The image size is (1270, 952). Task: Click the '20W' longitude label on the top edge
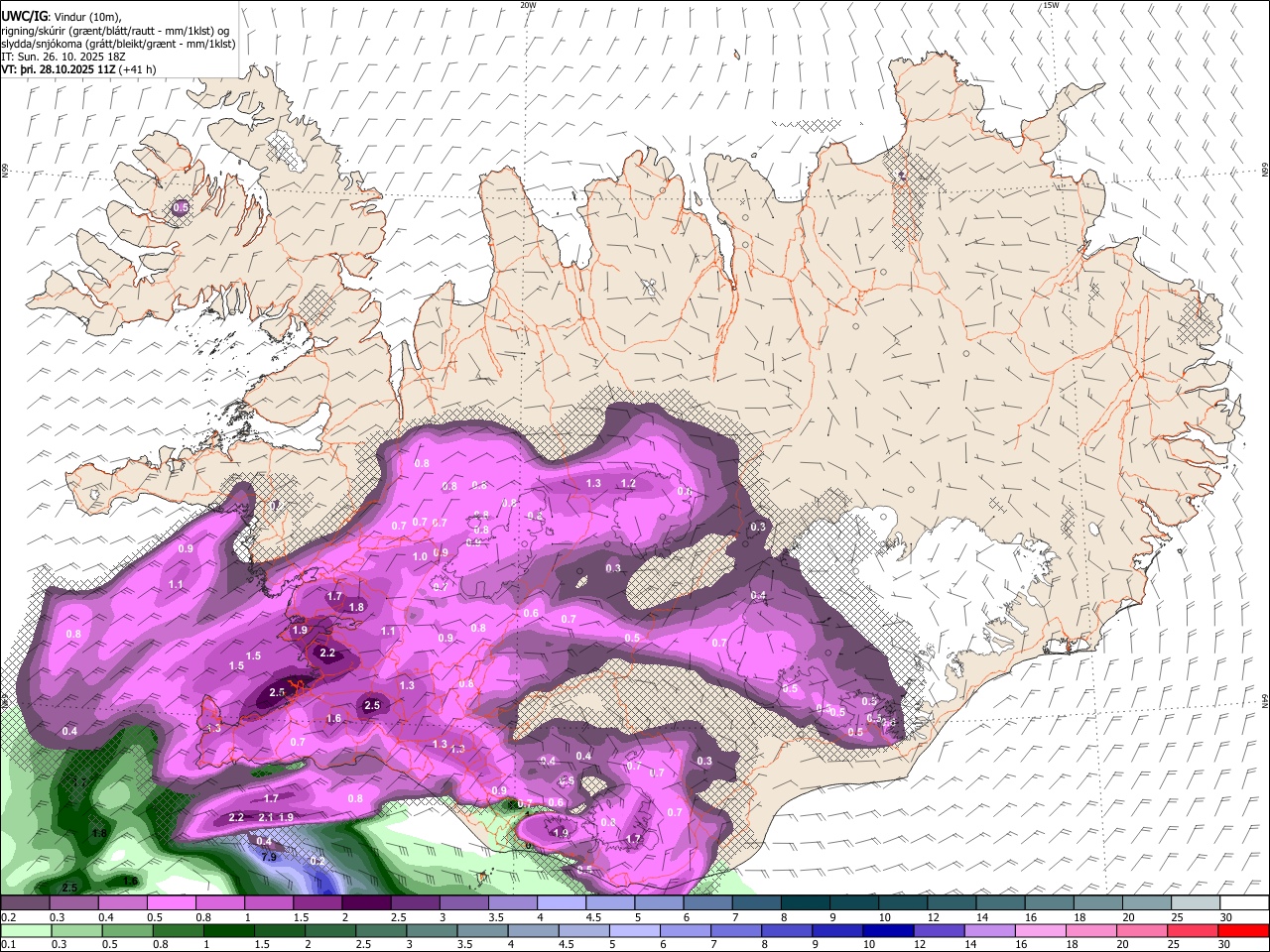(x=528, y=5)
